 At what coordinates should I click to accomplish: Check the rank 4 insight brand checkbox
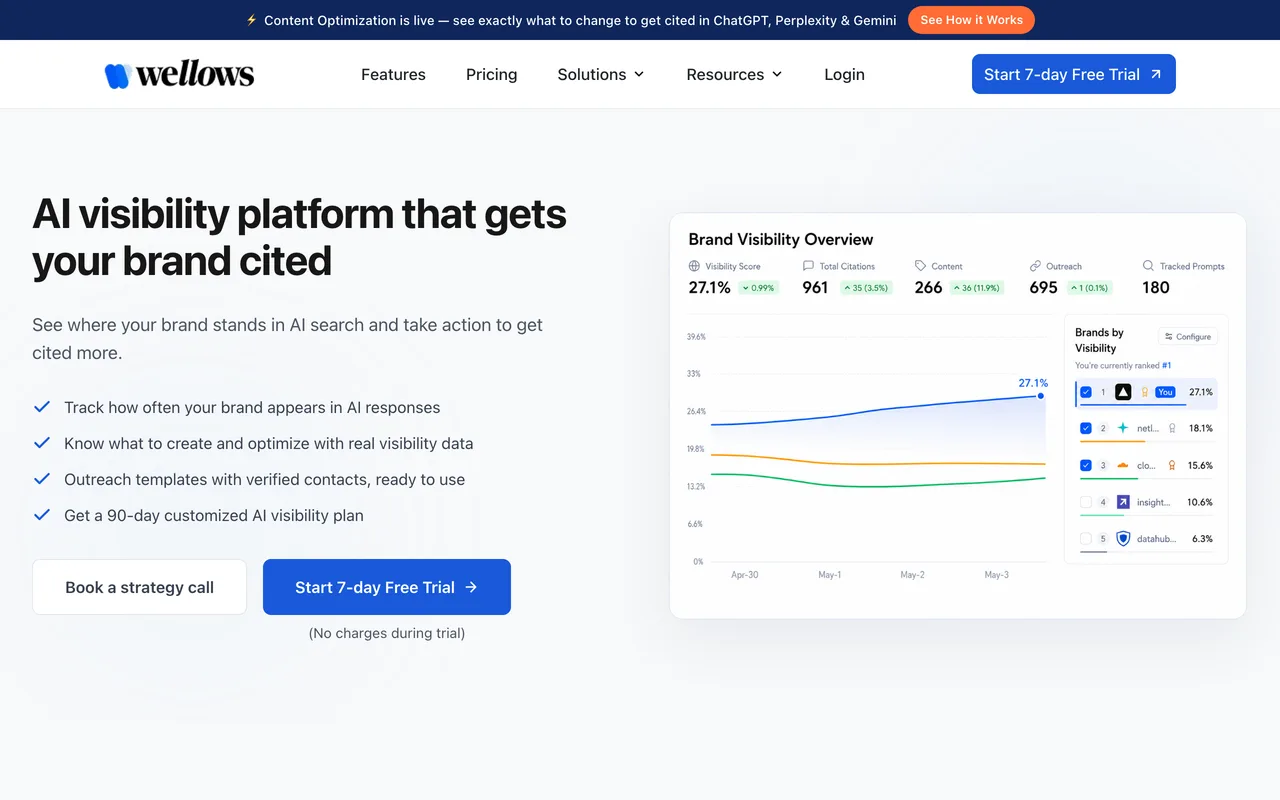click(1086, 502)
